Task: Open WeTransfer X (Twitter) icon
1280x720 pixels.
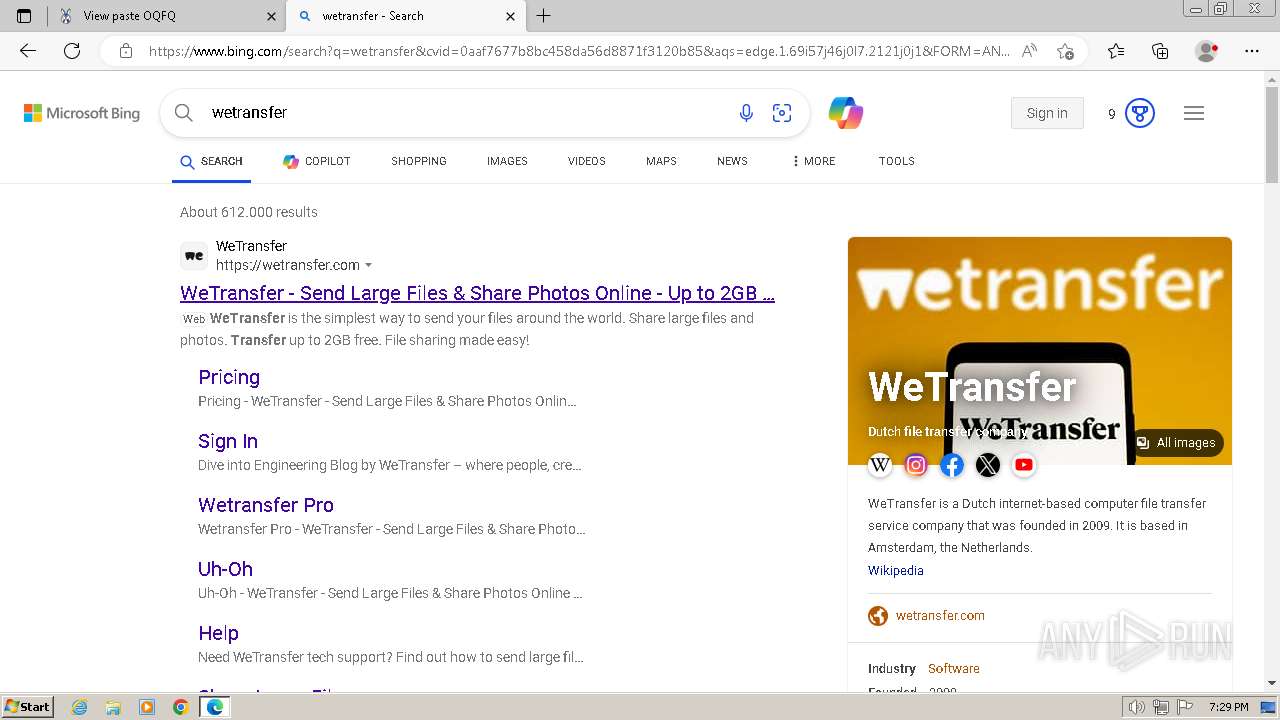Action: click(x=988, y=465)
